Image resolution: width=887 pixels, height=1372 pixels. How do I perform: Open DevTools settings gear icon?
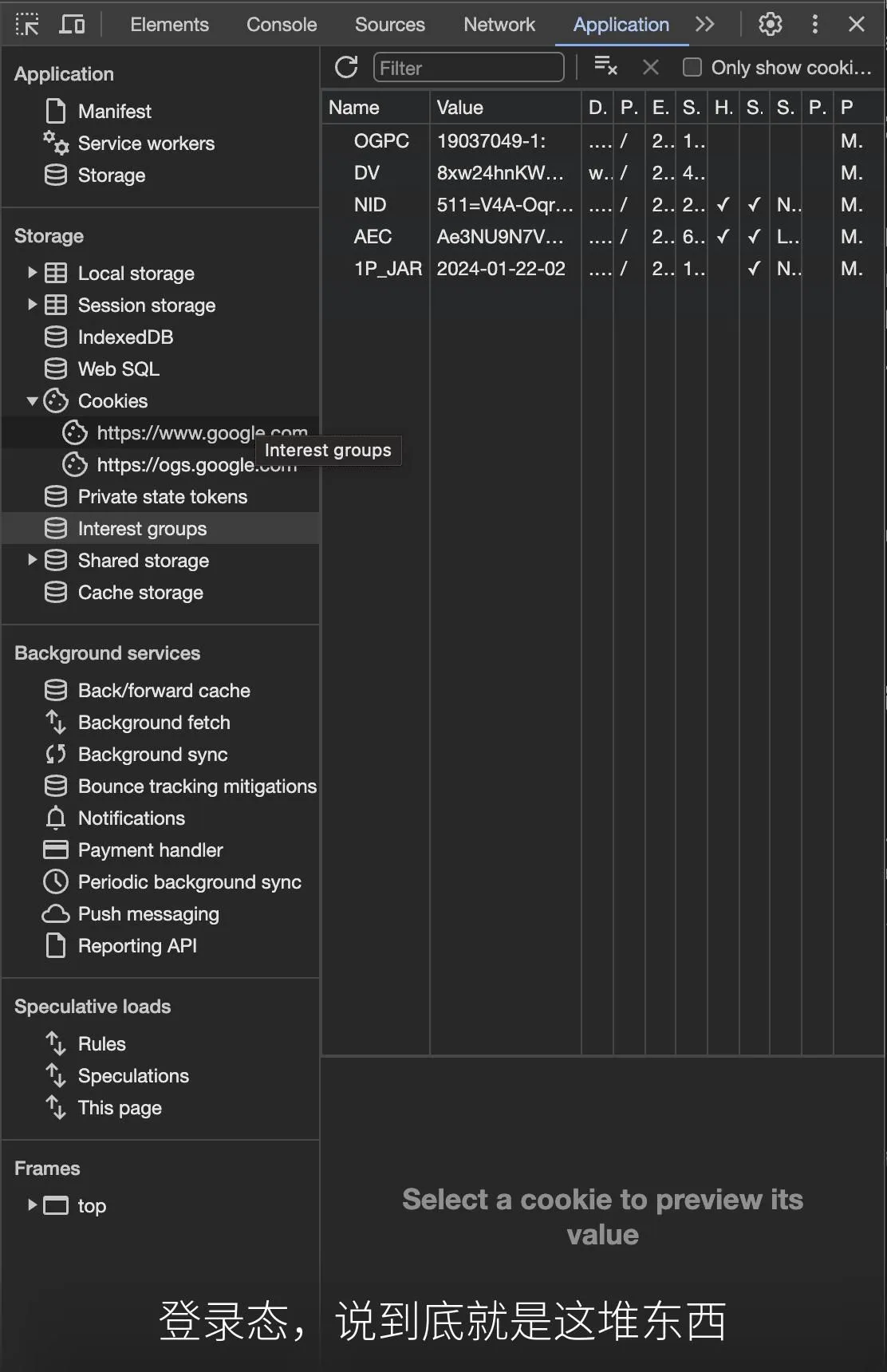(770, 25)
